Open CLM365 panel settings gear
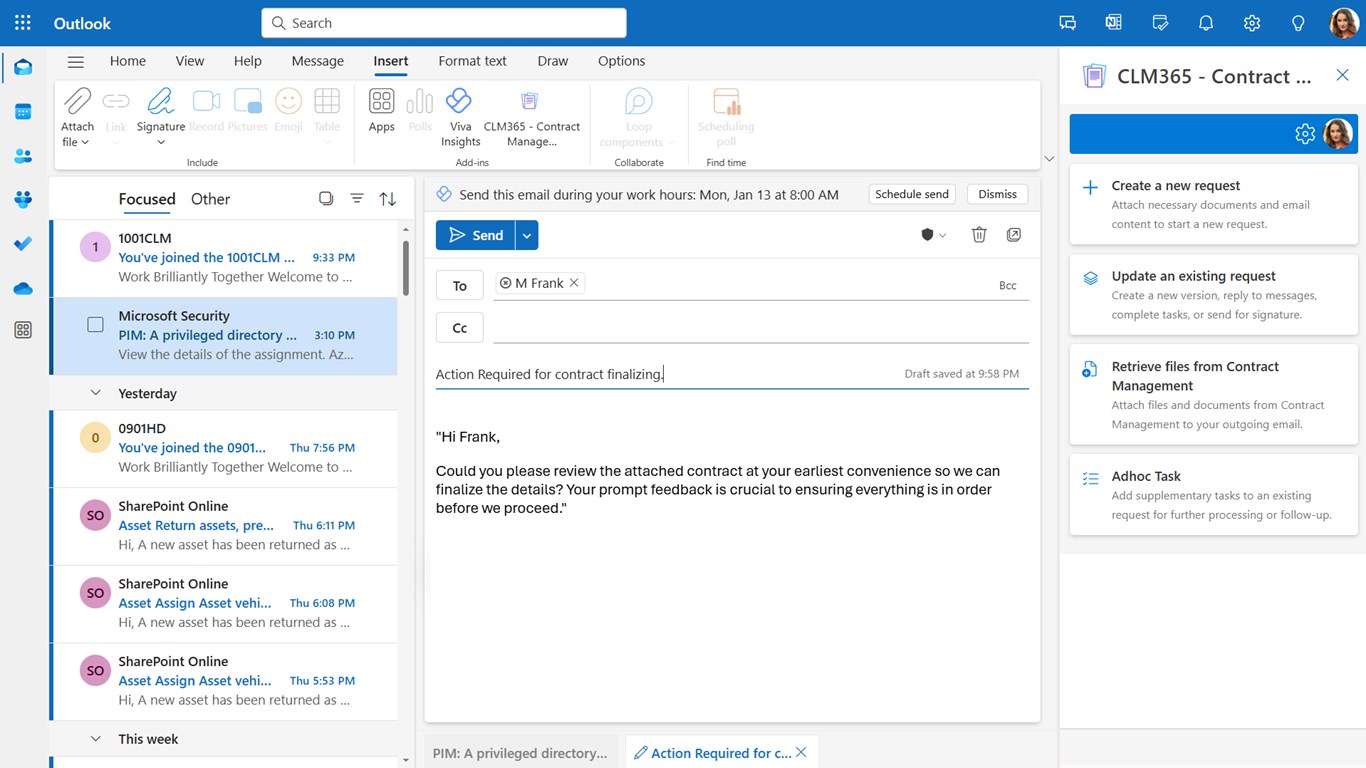 click(x=1305, y=134)
